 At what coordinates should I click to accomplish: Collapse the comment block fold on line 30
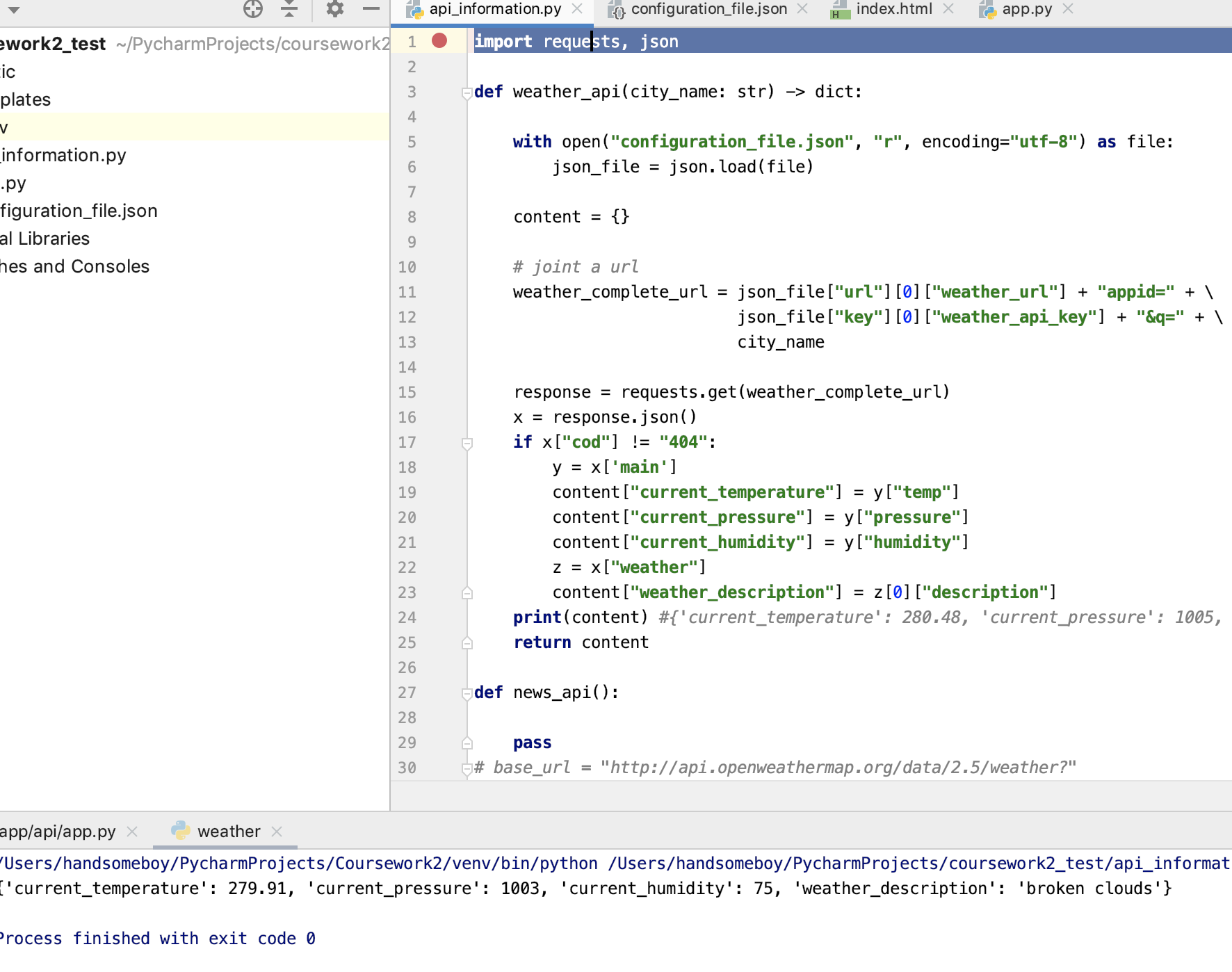pos(467,768)
